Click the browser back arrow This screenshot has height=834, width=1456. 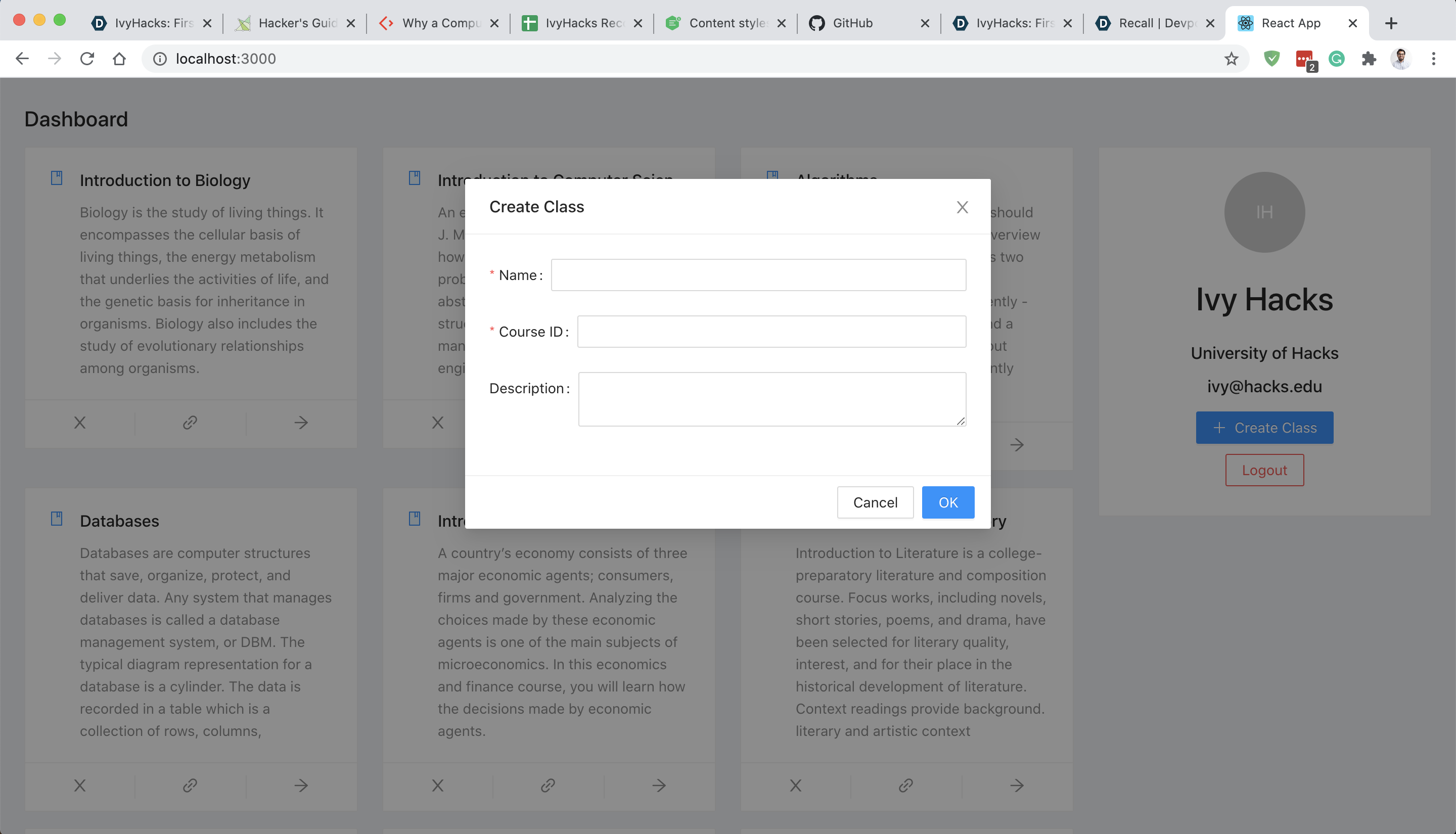tap(22, 59)
